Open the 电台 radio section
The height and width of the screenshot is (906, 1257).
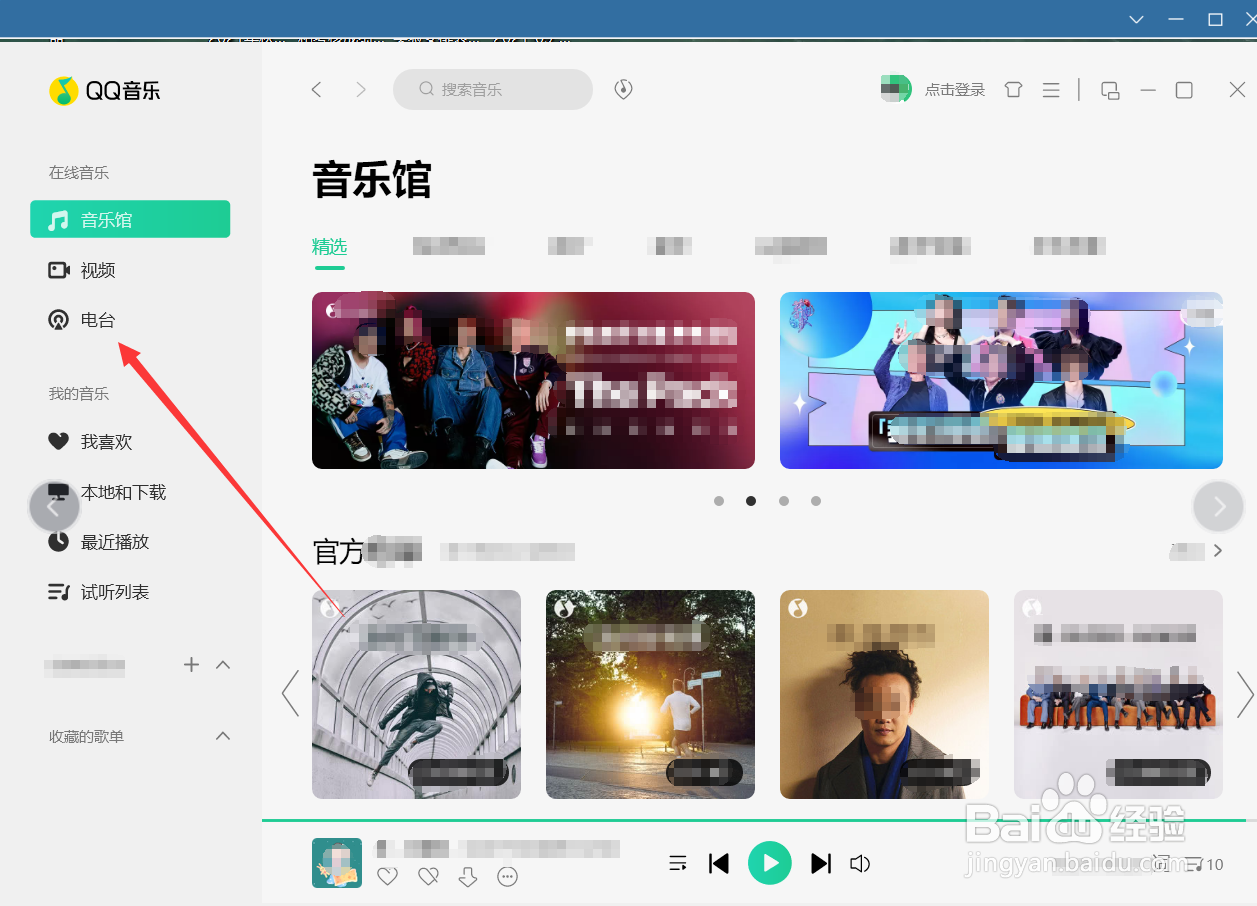(x=97, y=319)
